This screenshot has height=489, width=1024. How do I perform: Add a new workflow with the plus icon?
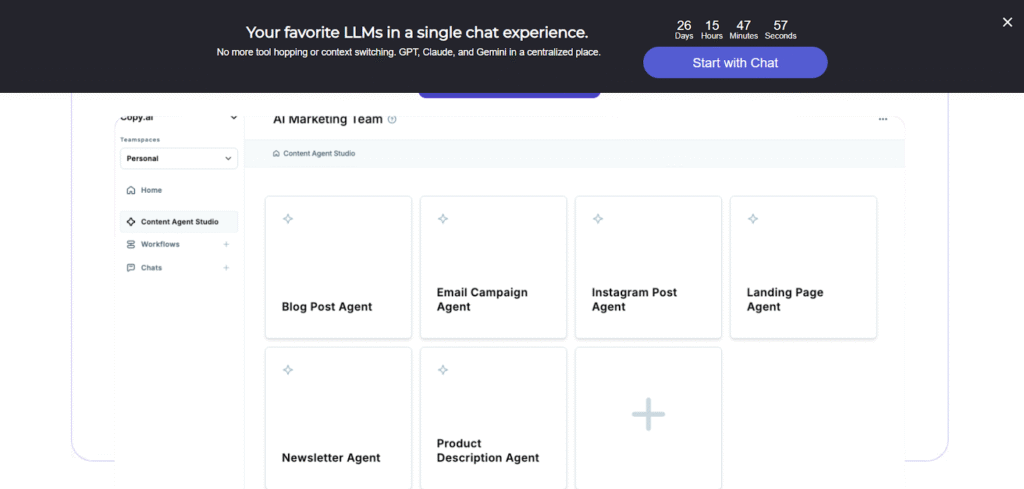point(226,244)
